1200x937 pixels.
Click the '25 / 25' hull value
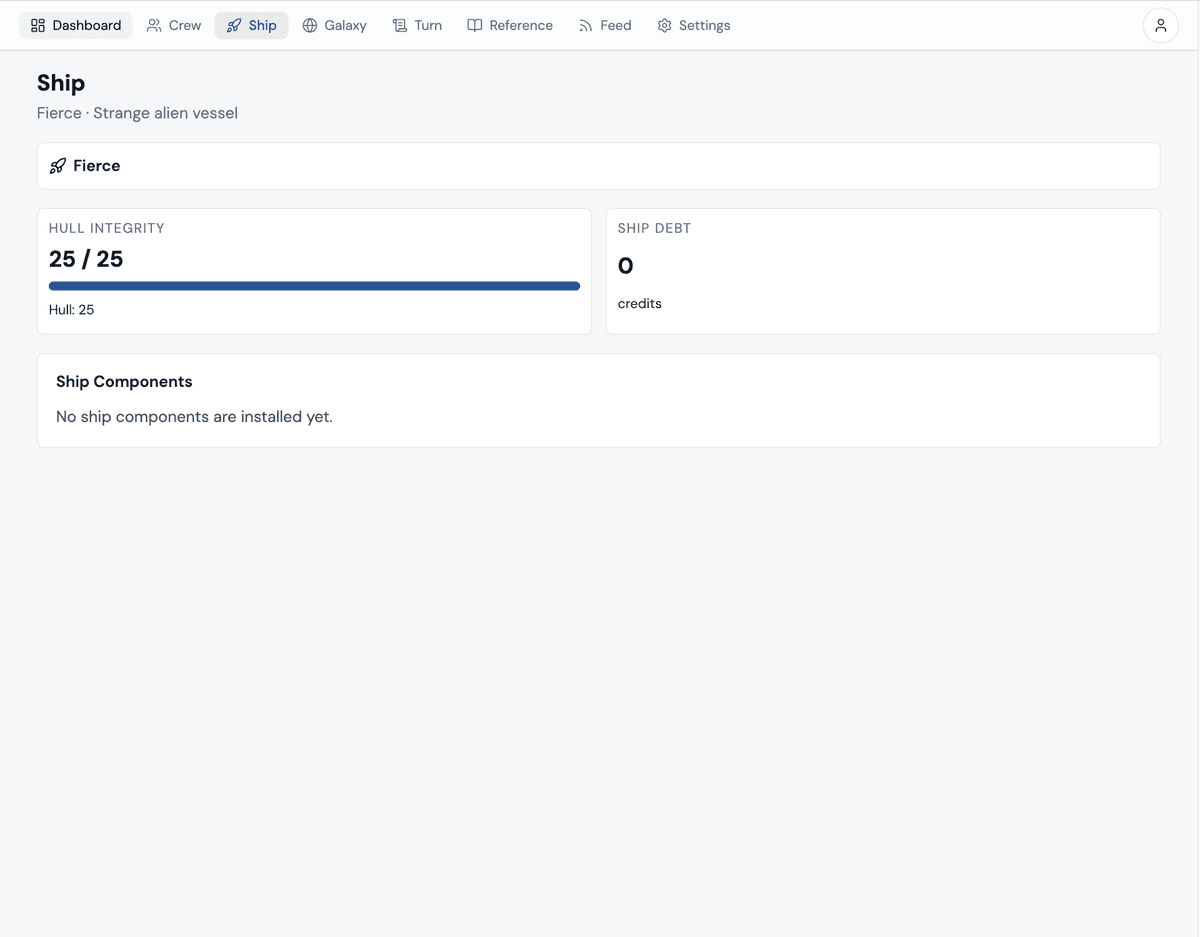pyautogui.click(x=86, y=259)
